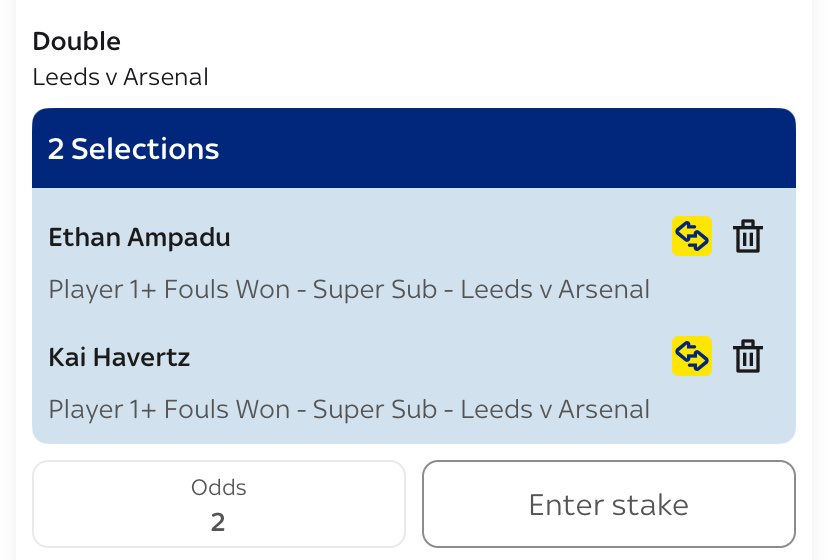Click Ethan Ampadu's market description line
828x560 pixels.
349,290
